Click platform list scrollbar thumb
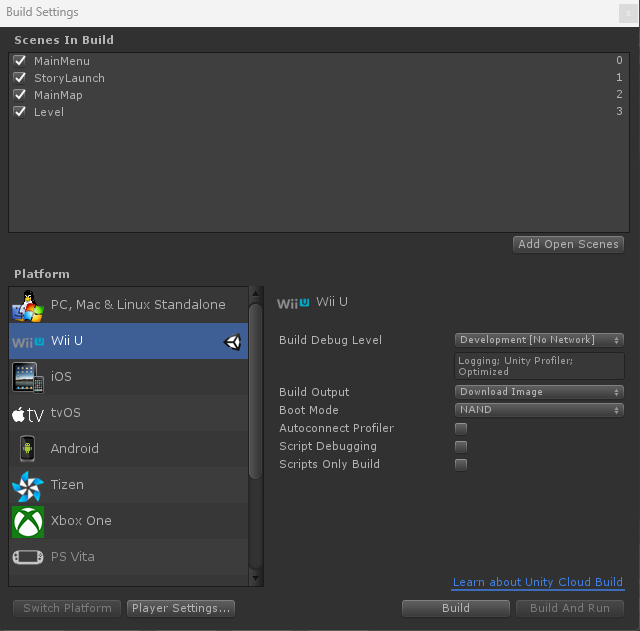640x631 pixels. (256, 391)
